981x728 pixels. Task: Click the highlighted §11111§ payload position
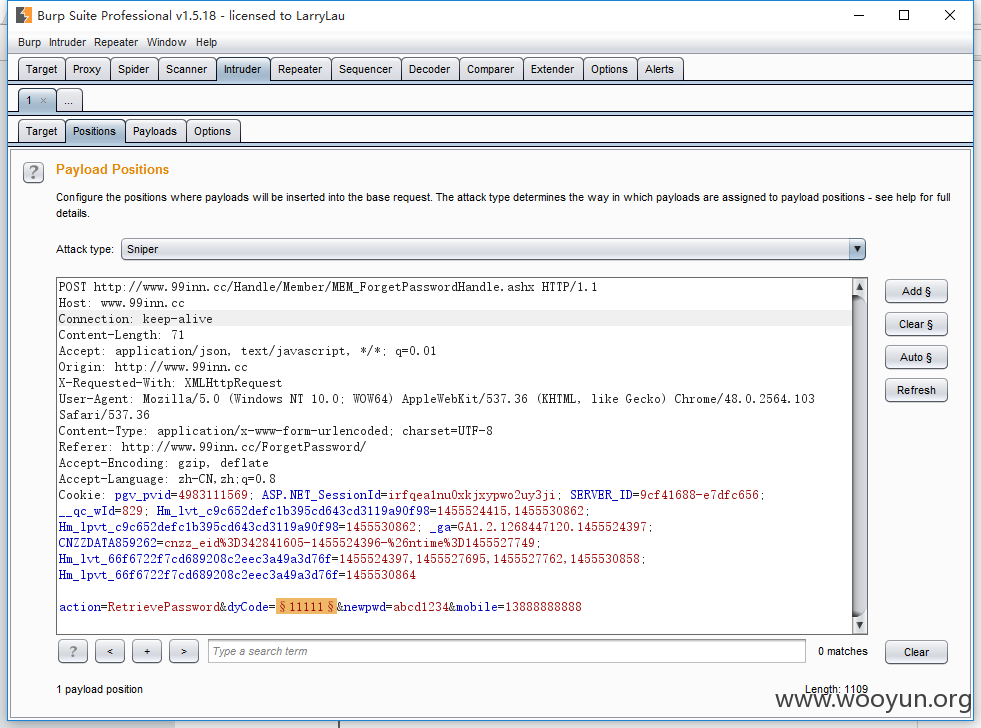coord(307,607)
